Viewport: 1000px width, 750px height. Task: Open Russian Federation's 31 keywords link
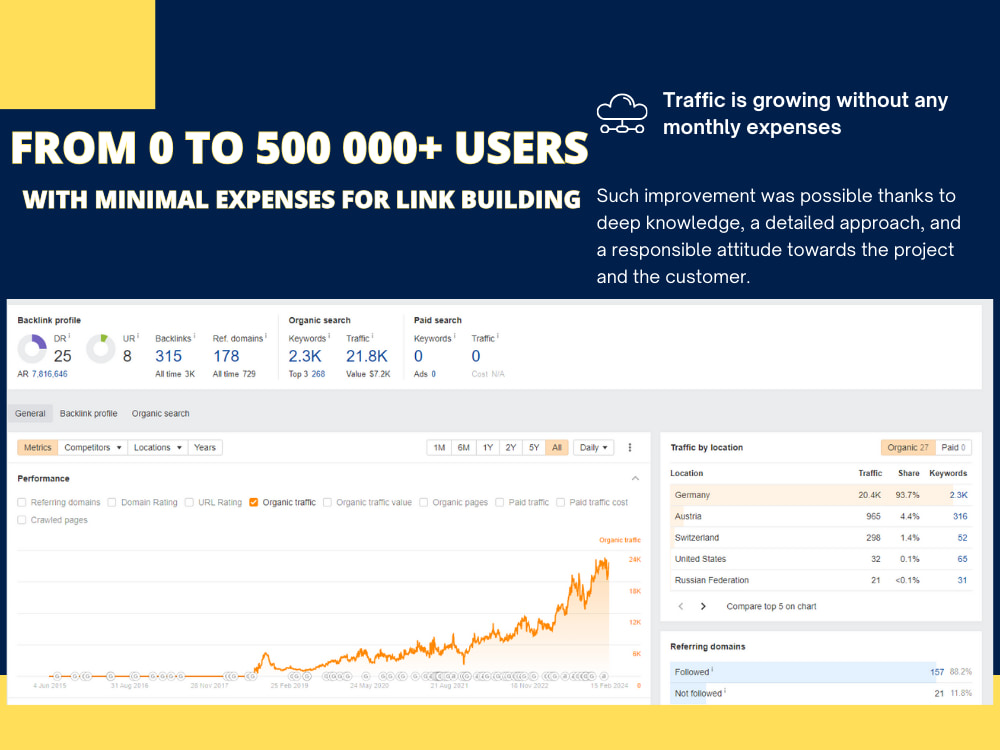[962, 580]
